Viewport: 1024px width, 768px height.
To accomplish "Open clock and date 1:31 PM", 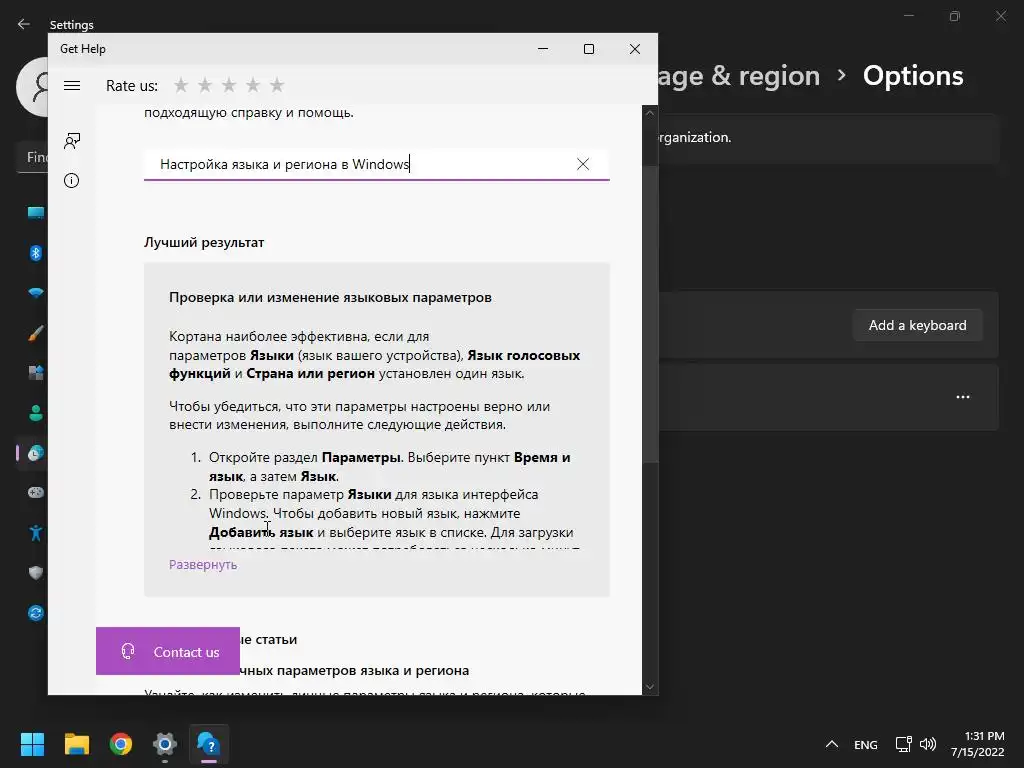I will (x=978, y=744).
